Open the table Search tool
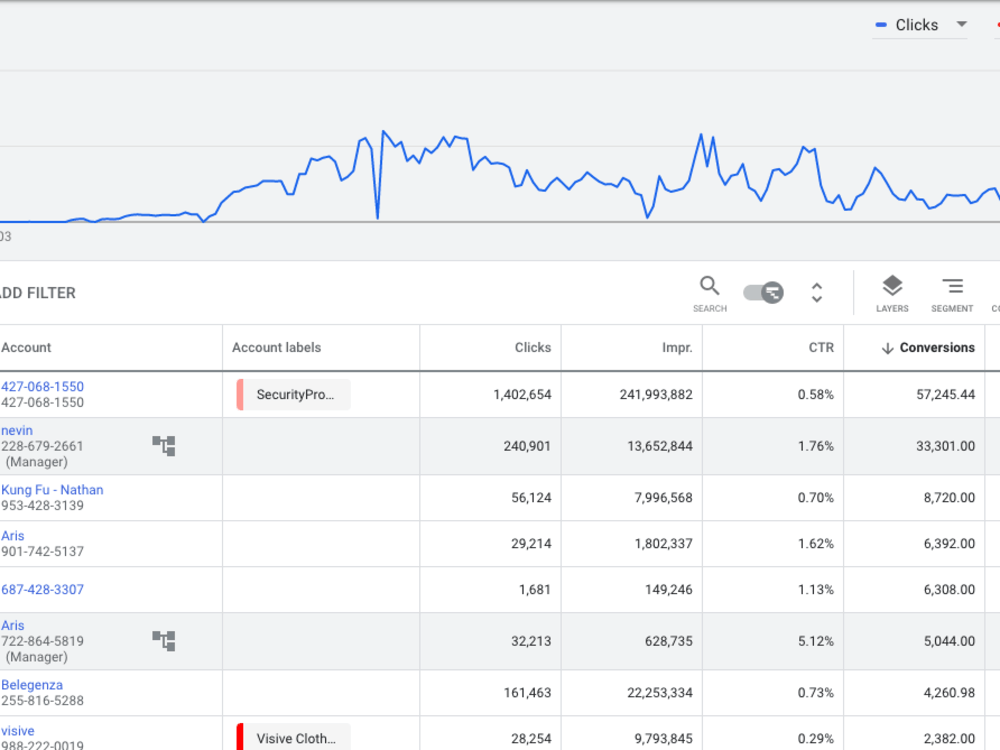The image size is (1000, 750). click(709, 293)
